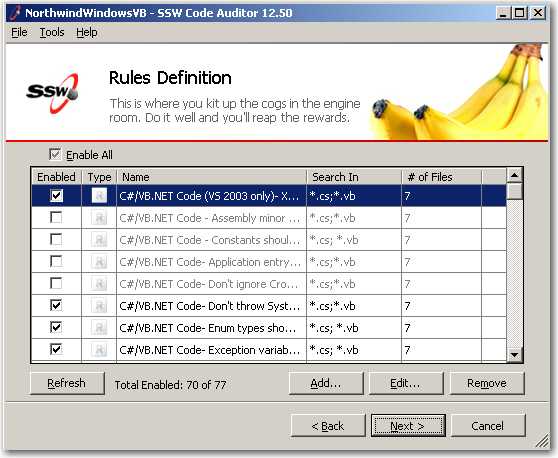Open the File menu

pos(19,32)
